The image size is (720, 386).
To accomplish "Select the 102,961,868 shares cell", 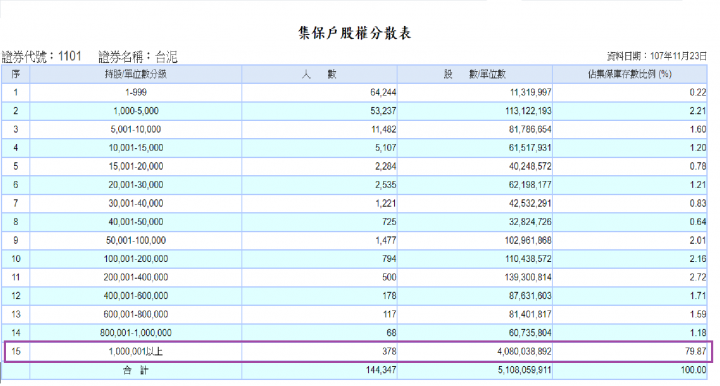I will pyautogui.click(x=475, y=241).
